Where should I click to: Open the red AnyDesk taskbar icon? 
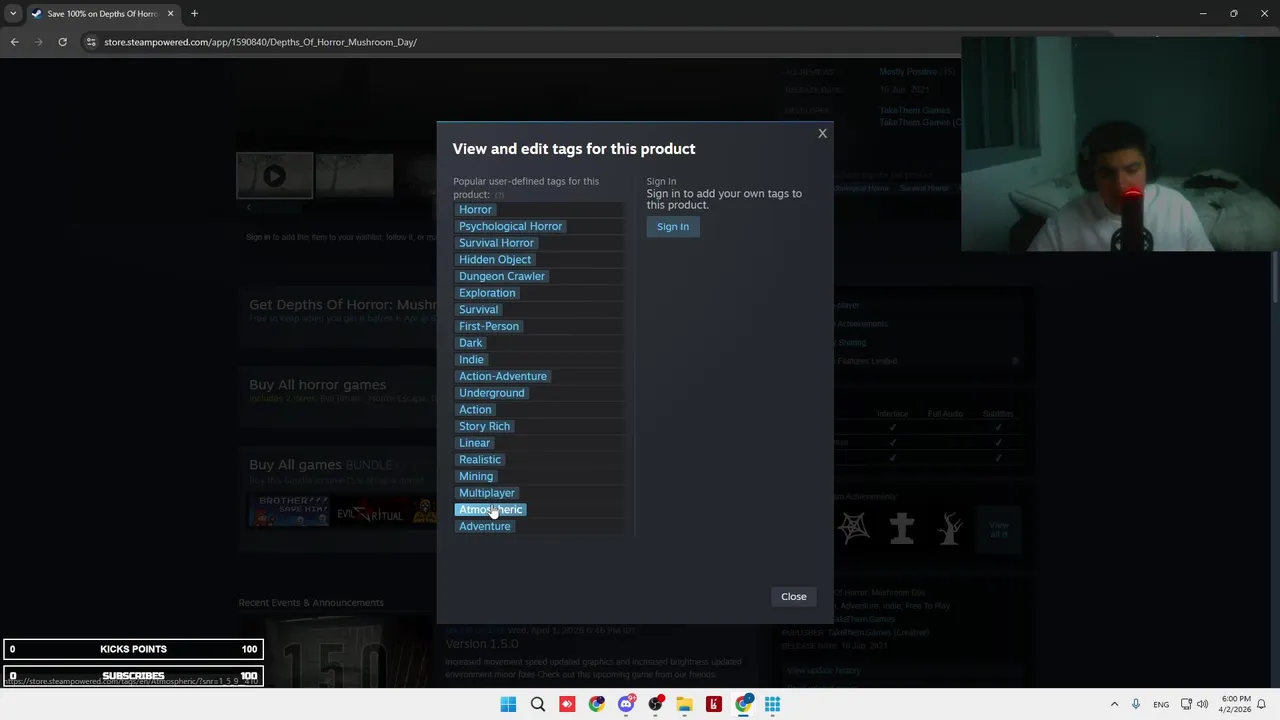click(567, 704)
